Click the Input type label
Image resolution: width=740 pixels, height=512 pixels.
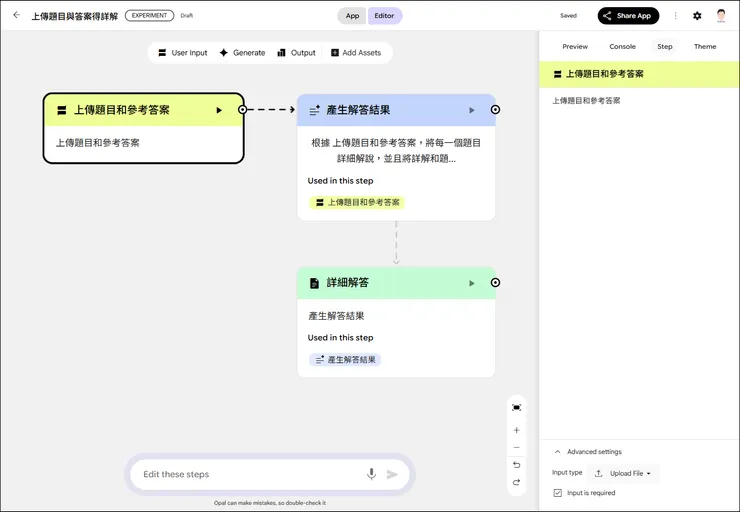coord(567,472)
